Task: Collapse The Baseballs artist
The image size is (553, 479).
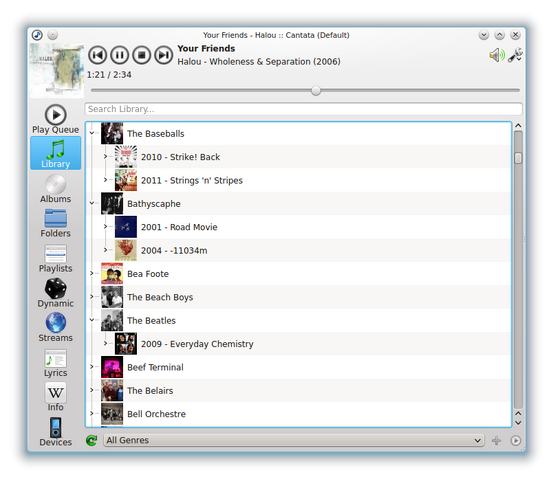Action: [x=92, y=133]
